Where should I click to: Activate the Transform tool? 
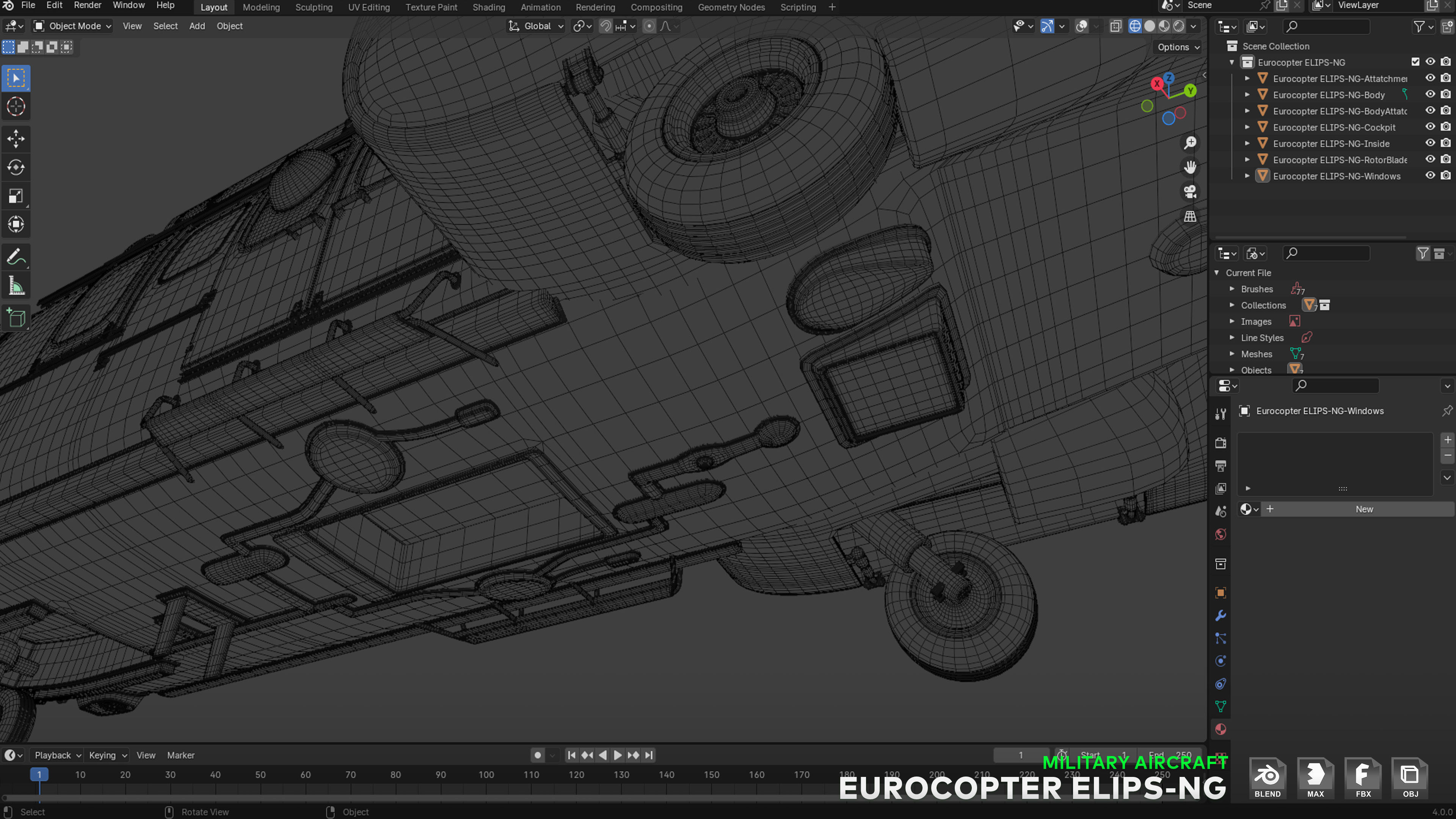[16, 224]
